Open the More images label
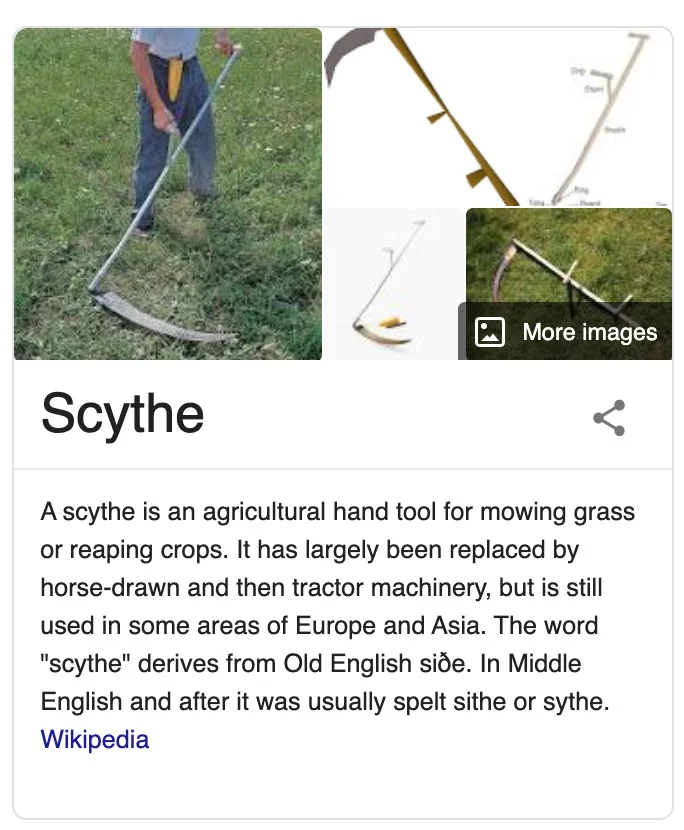 [x=590, y=332]
